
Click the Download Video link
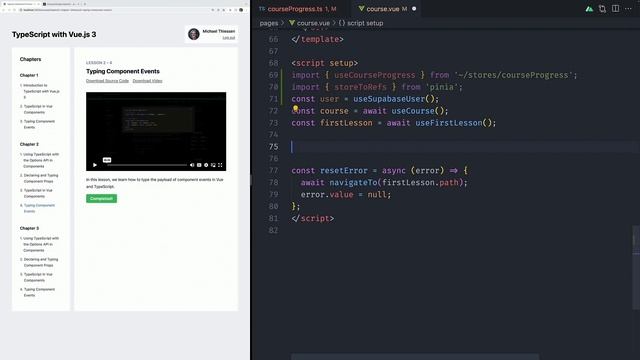coord(147,81)
